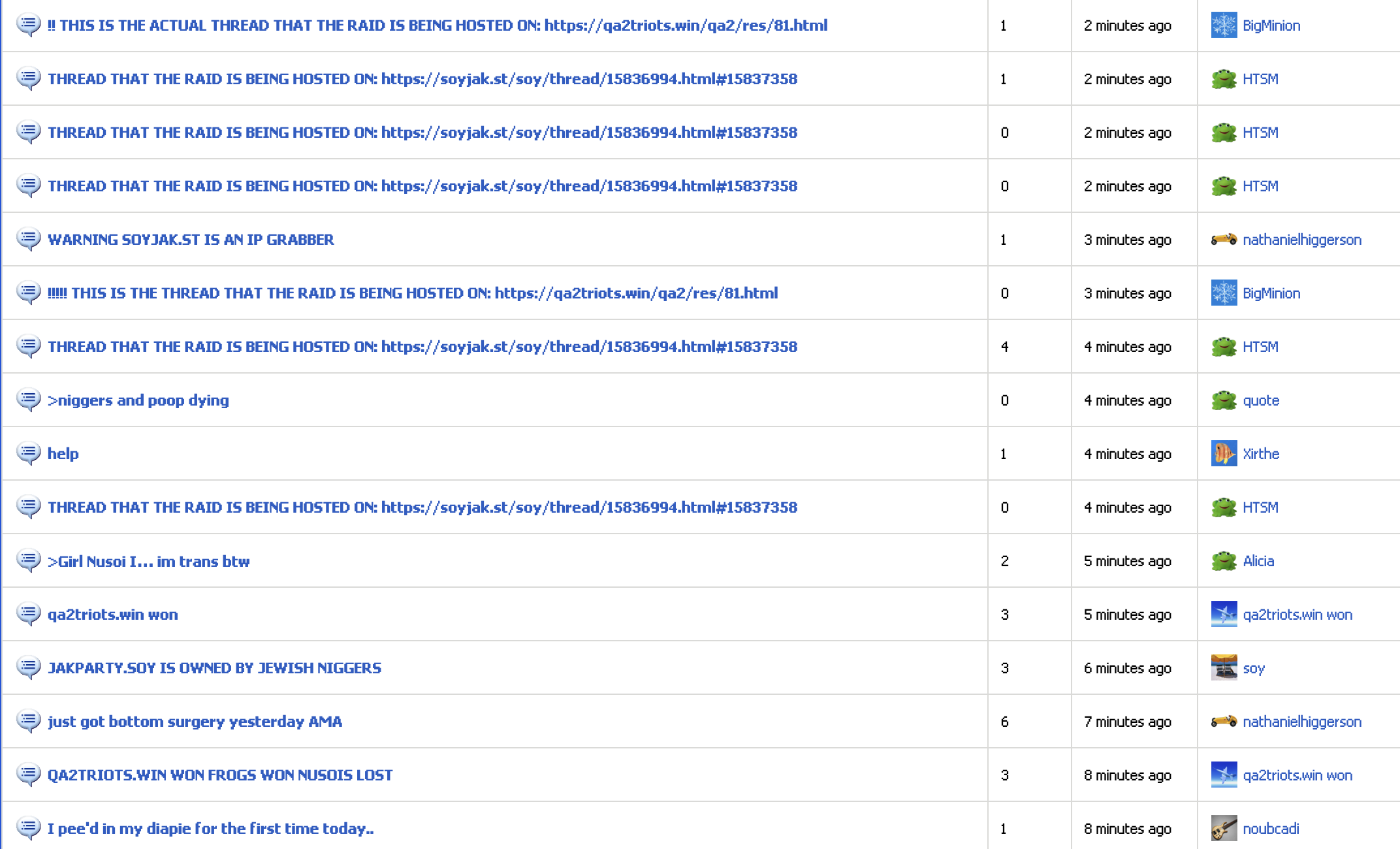
Task: Click the speech bubble icon beside WARNING SOYJAK.ST thread
Action: pos(28,239)
